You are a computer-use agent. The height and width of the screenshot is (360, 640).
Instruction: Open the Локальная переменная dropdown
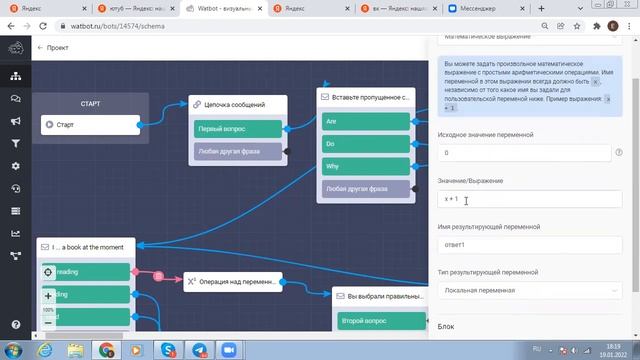[x=530, y=291]
